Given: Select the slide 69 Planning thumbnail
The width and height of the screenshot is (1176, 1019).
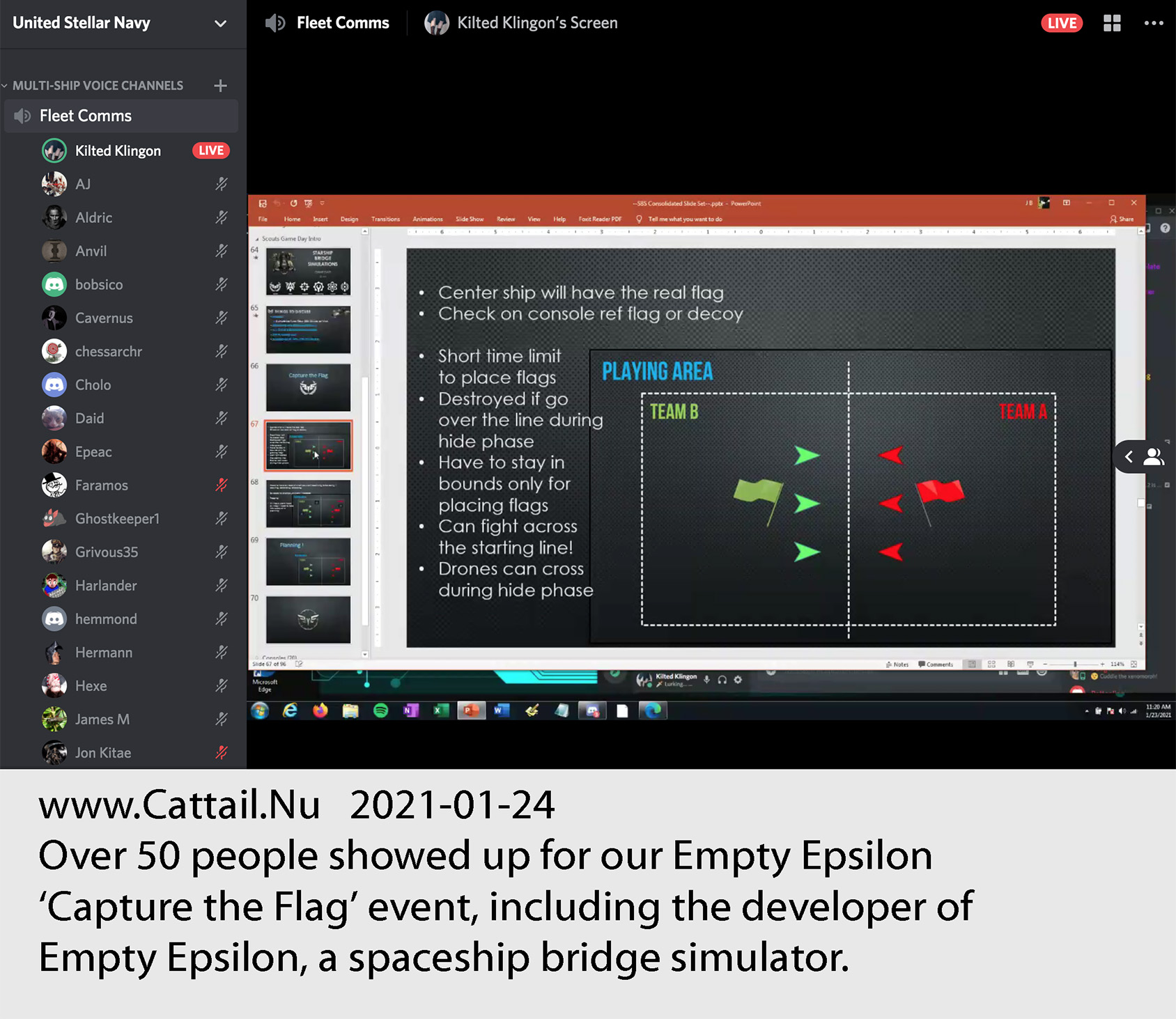Looking at the screenshot, I should 308,561.
